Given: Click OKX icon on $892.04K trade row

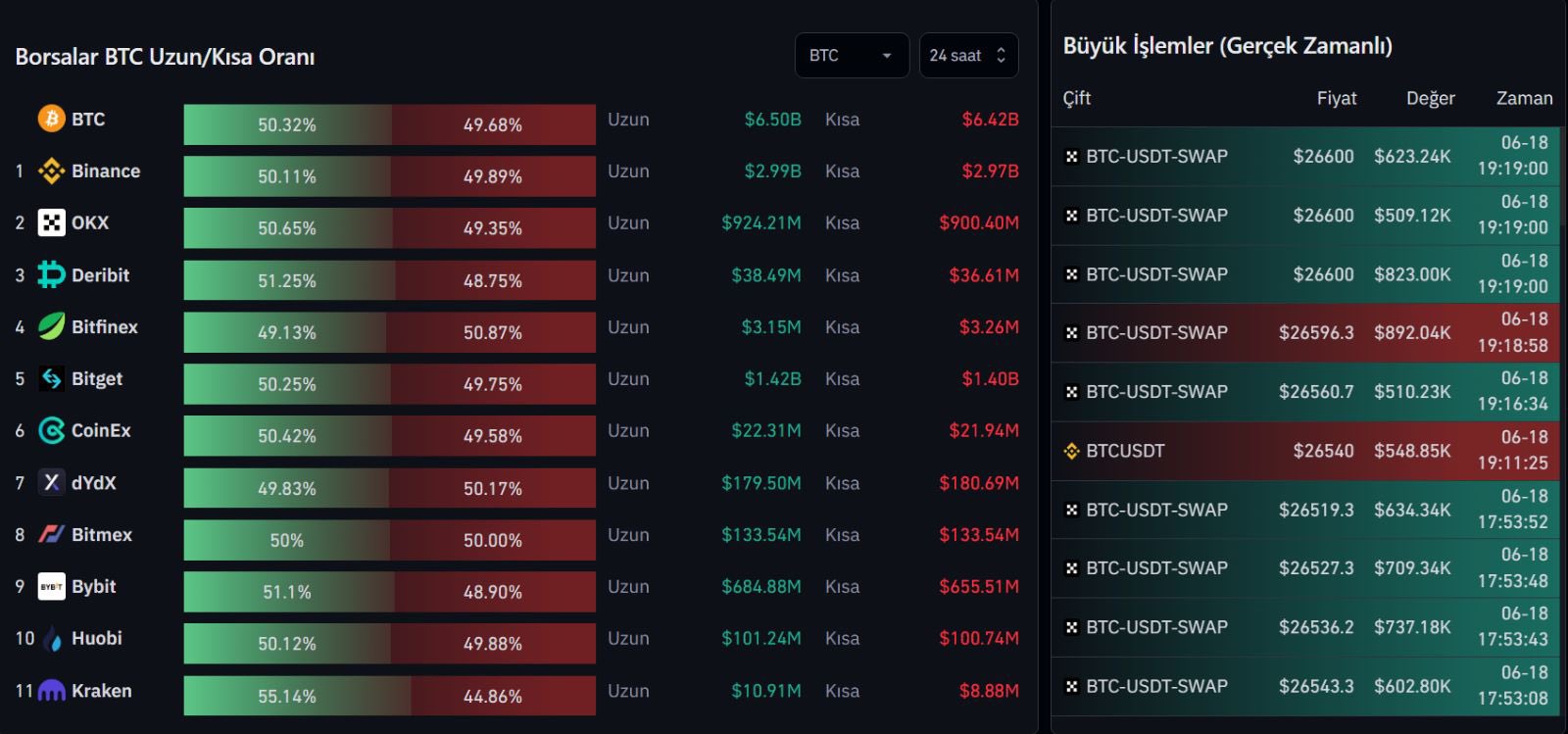Looking at the screenshot, I should 1071,332.
